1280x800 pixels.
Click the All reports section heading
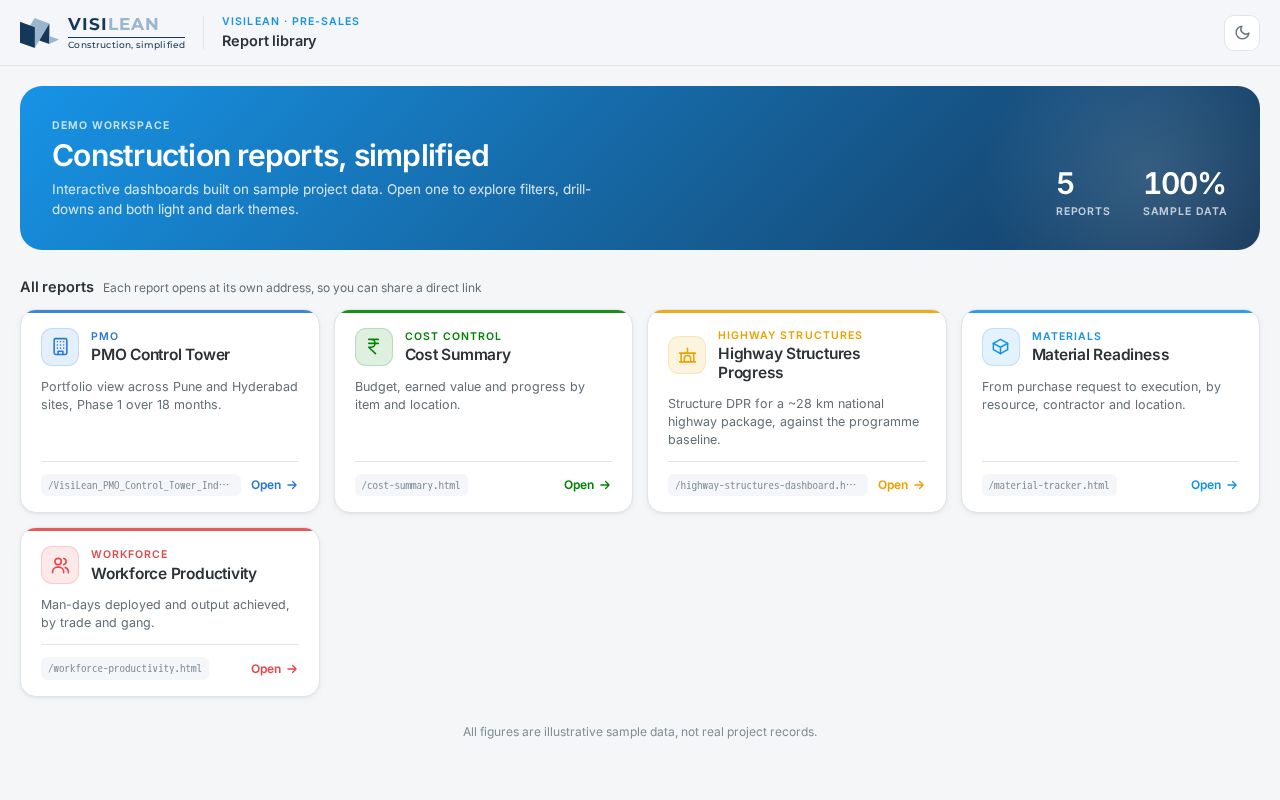pos(57,287)
